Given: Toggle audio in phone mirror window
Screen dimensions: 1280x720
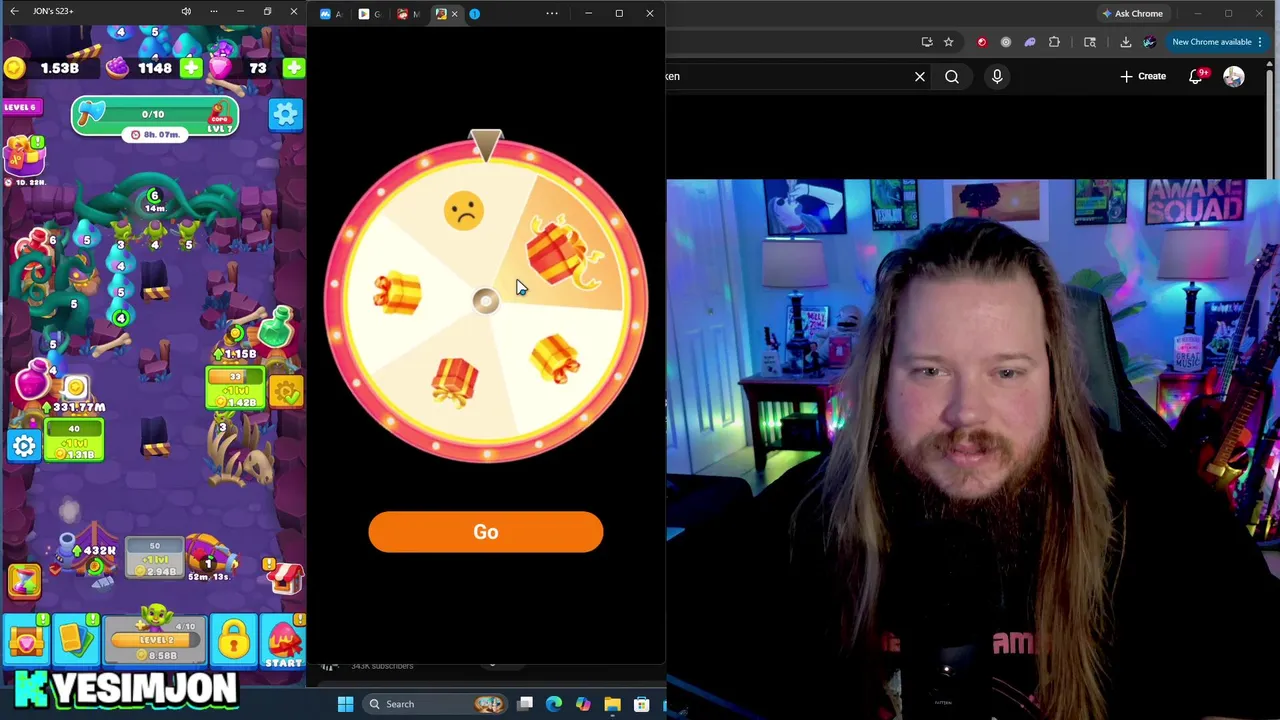Looking at the screenshot, I should (x=186, y=11).
